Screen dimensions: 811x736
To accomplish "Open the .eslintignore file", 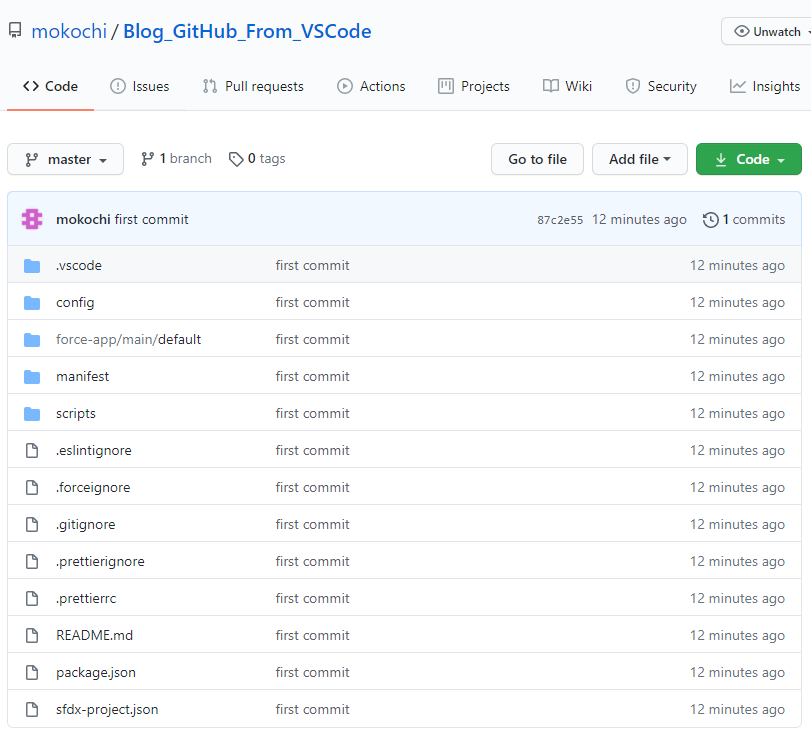I will pos(94,450).
